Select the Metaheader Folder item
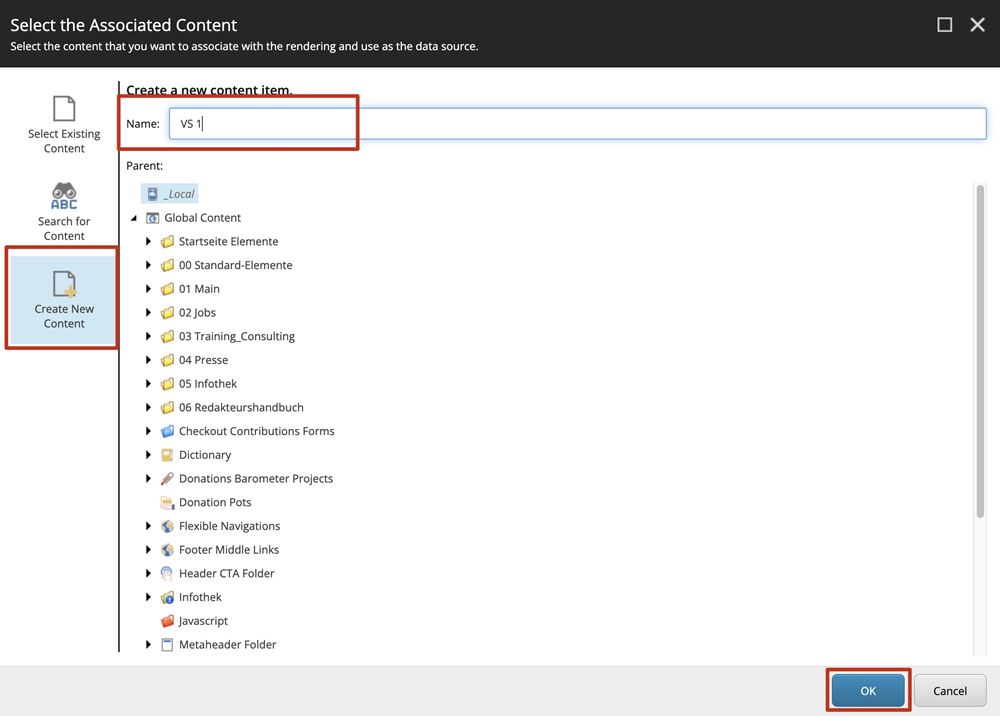The image size is (1000, 716). pos(227,645)
